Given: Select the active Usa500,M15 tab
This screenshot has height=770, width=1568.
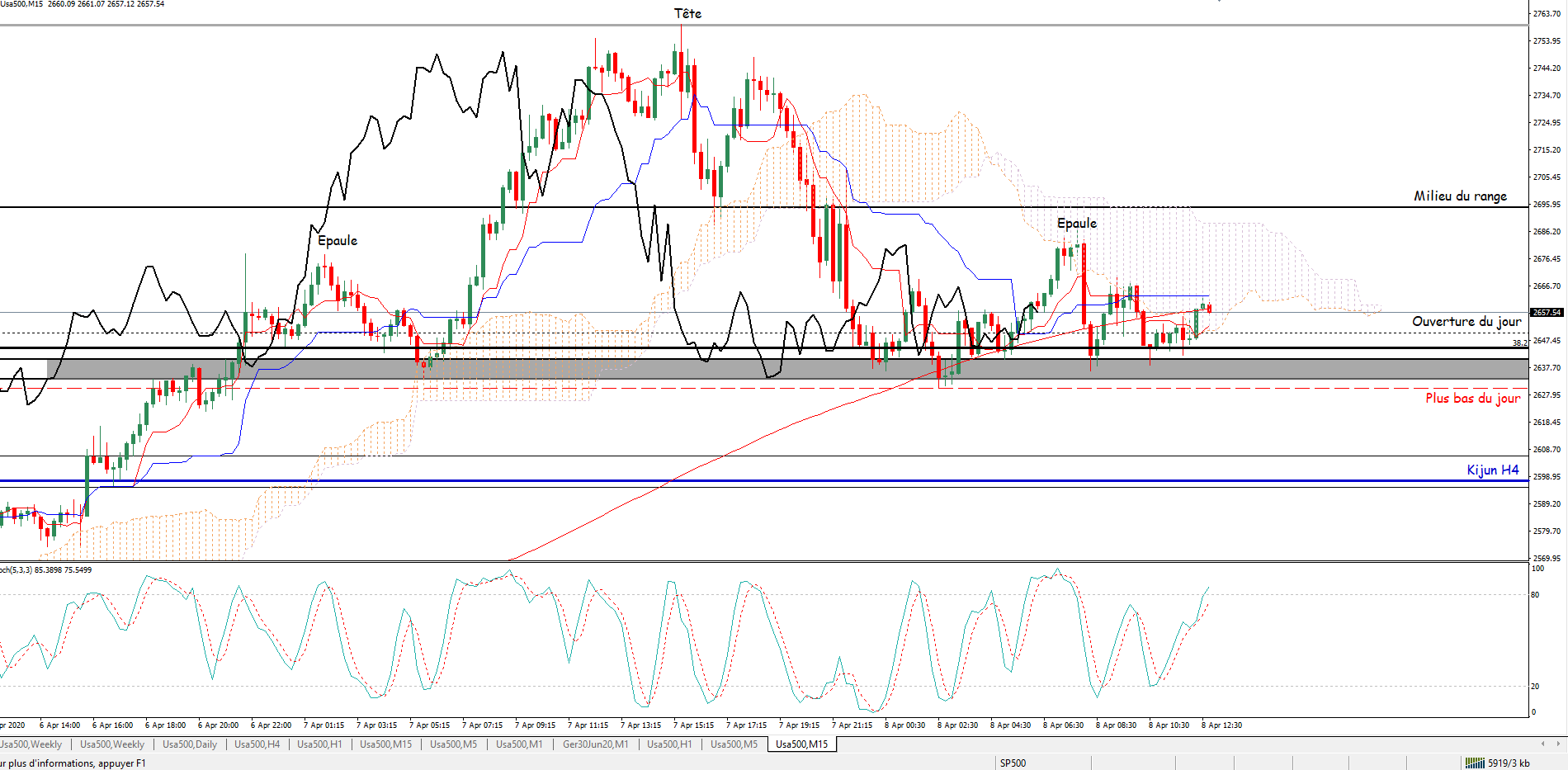Looking at the screenshot, I should 801,744.
